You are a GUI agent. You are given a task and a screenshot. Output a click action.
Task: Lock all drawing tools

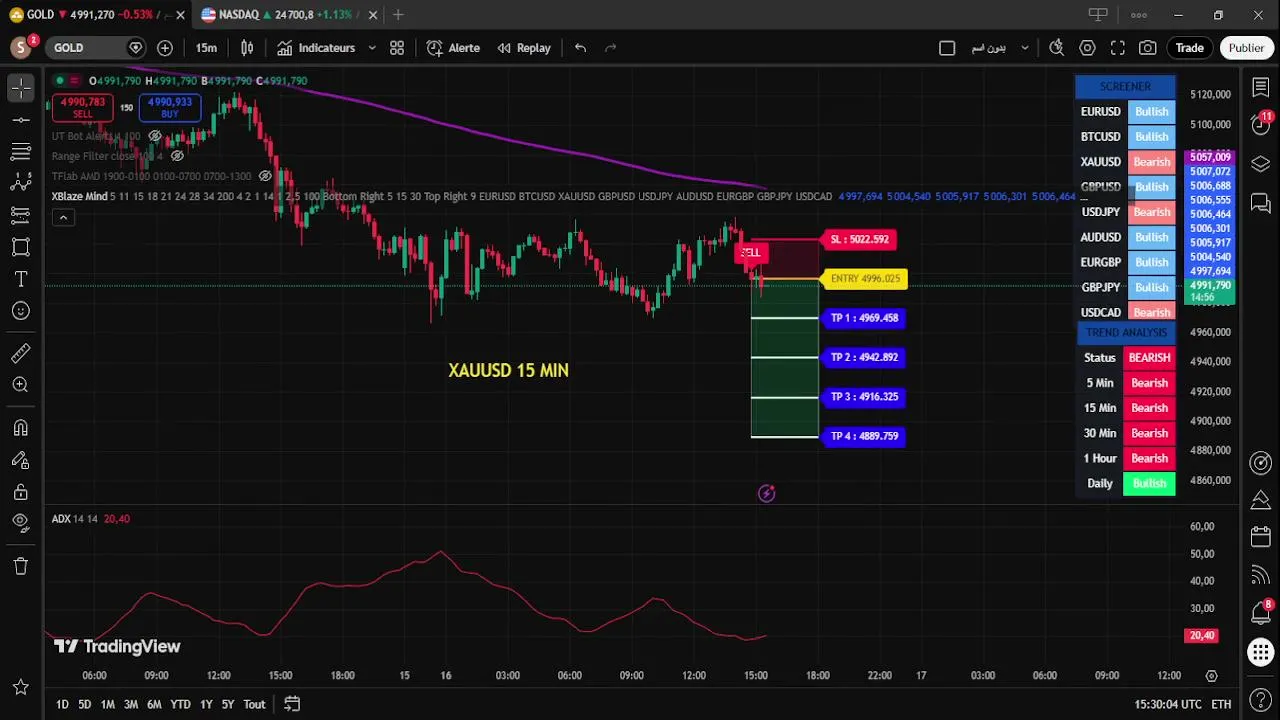(x=20, y=492)
